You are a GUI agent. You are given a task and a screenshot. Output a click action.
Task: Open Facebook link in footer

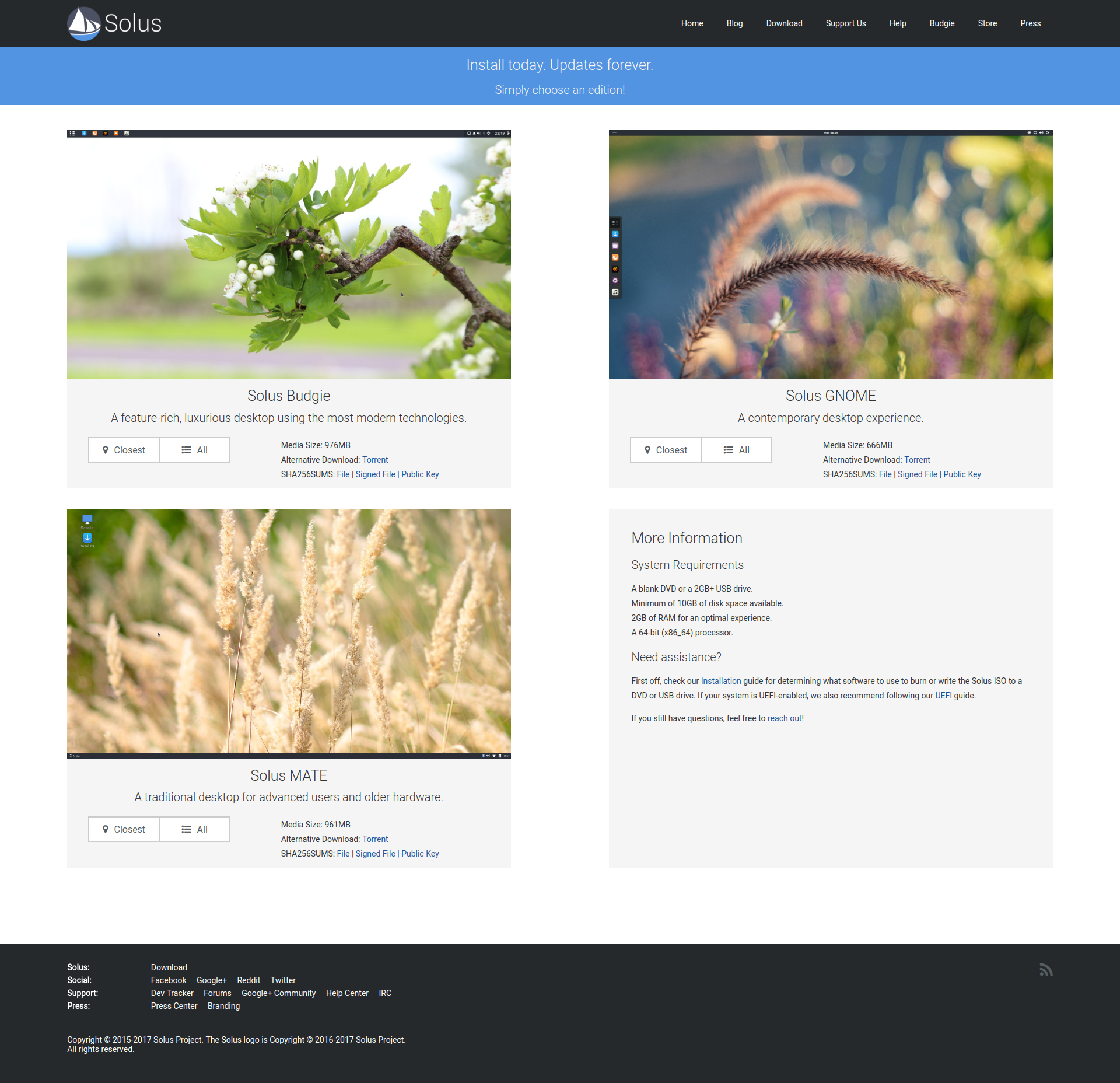(169, 980)
